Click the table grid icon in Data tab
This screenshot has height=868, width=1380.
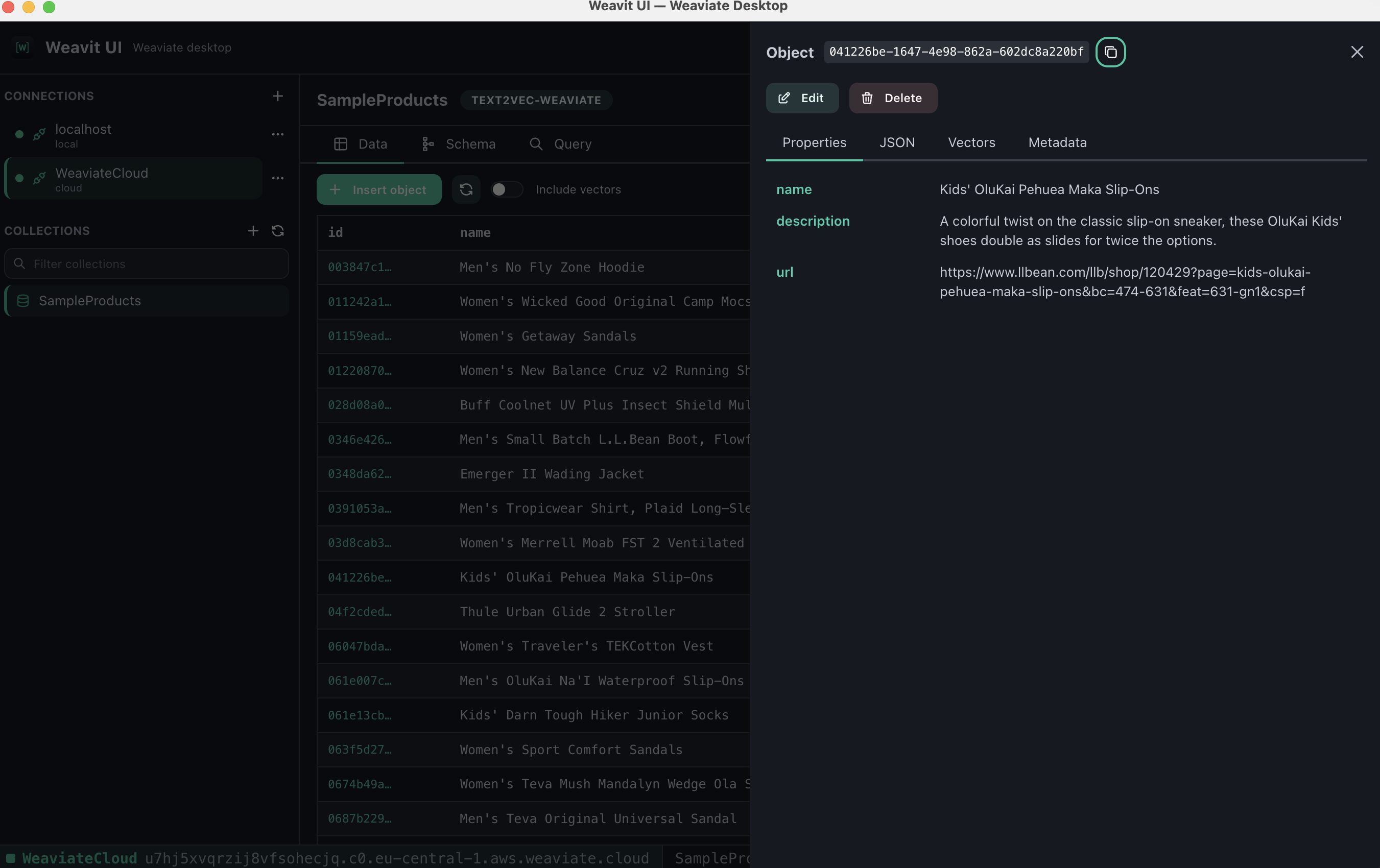pos(341,144)
